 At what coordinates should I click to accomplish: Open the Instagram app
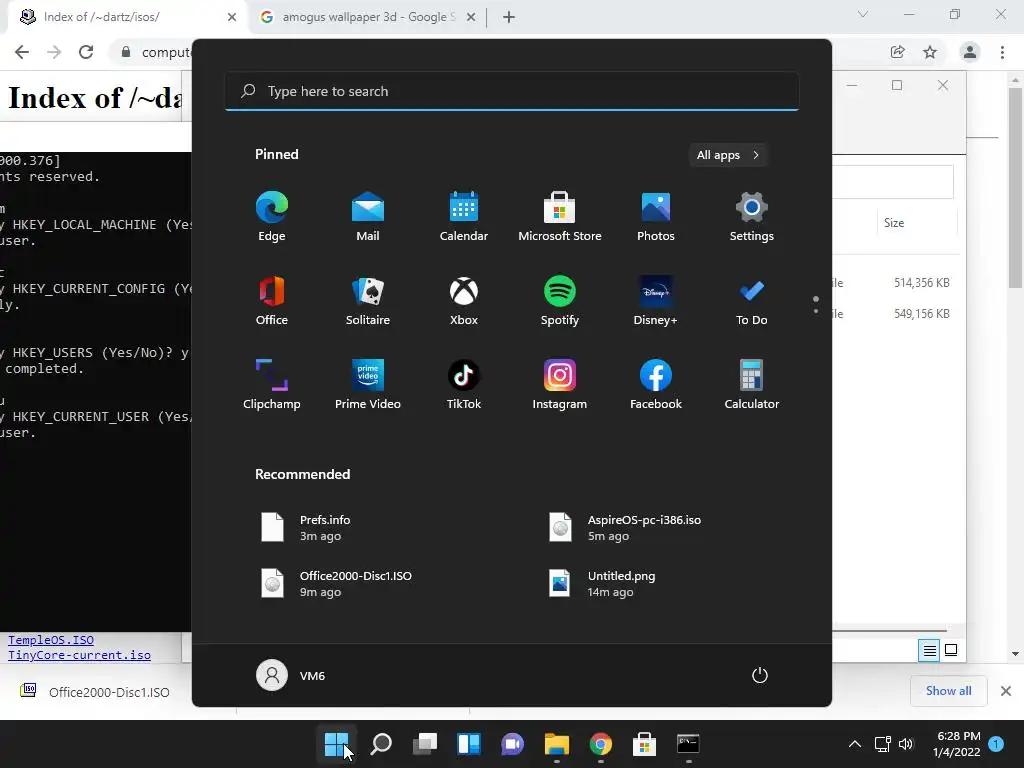560,385
